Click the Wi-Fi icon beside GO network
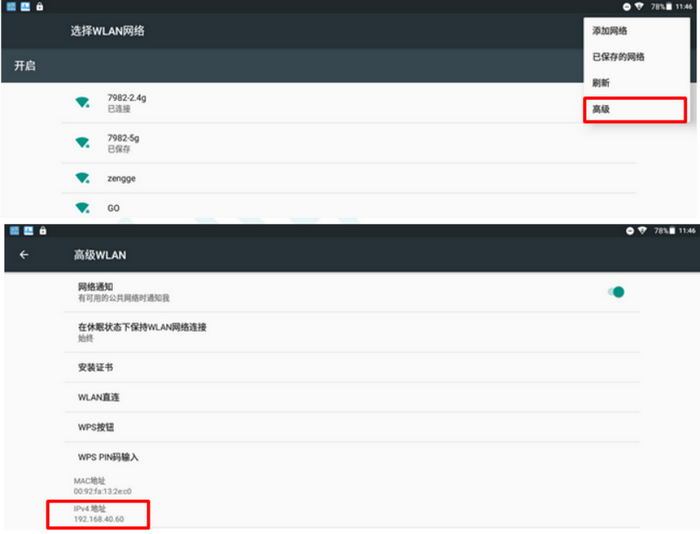The width and height of the screenshot is (700, 534). (x=82, y=208)
